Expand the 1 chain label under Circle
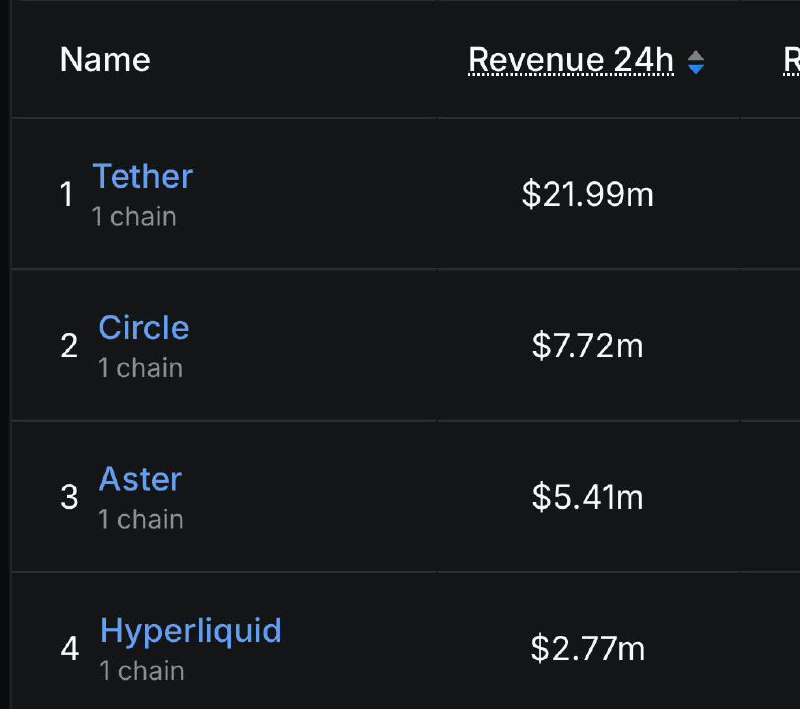Image resolution: width=800 pixels, height=709 pixels. pyautogui.click(x=140, y=367)
